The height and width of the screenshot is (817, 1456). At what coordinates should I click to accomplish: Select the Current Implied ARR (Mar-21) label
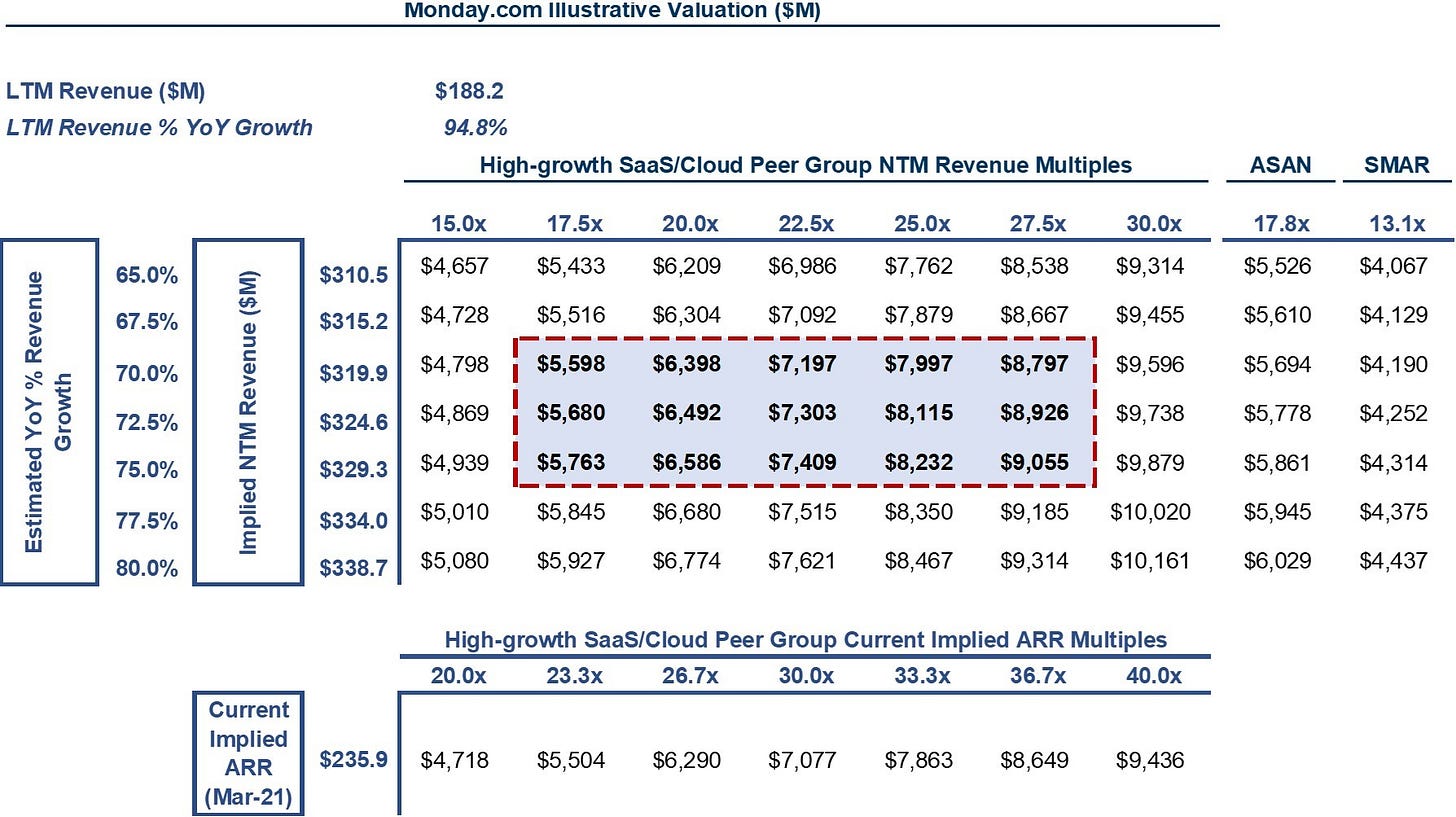(x=248, y=755)
